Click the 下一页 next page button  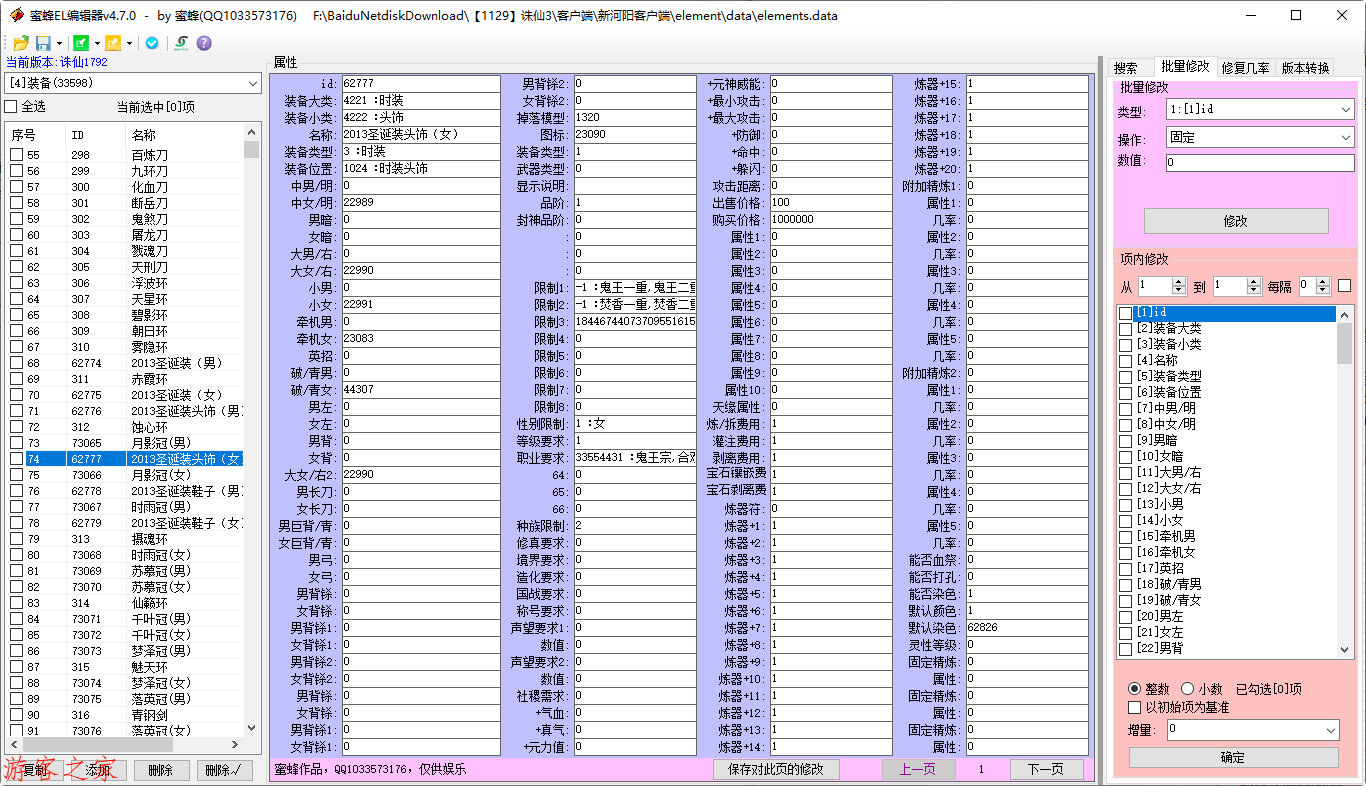point(1045,769)
